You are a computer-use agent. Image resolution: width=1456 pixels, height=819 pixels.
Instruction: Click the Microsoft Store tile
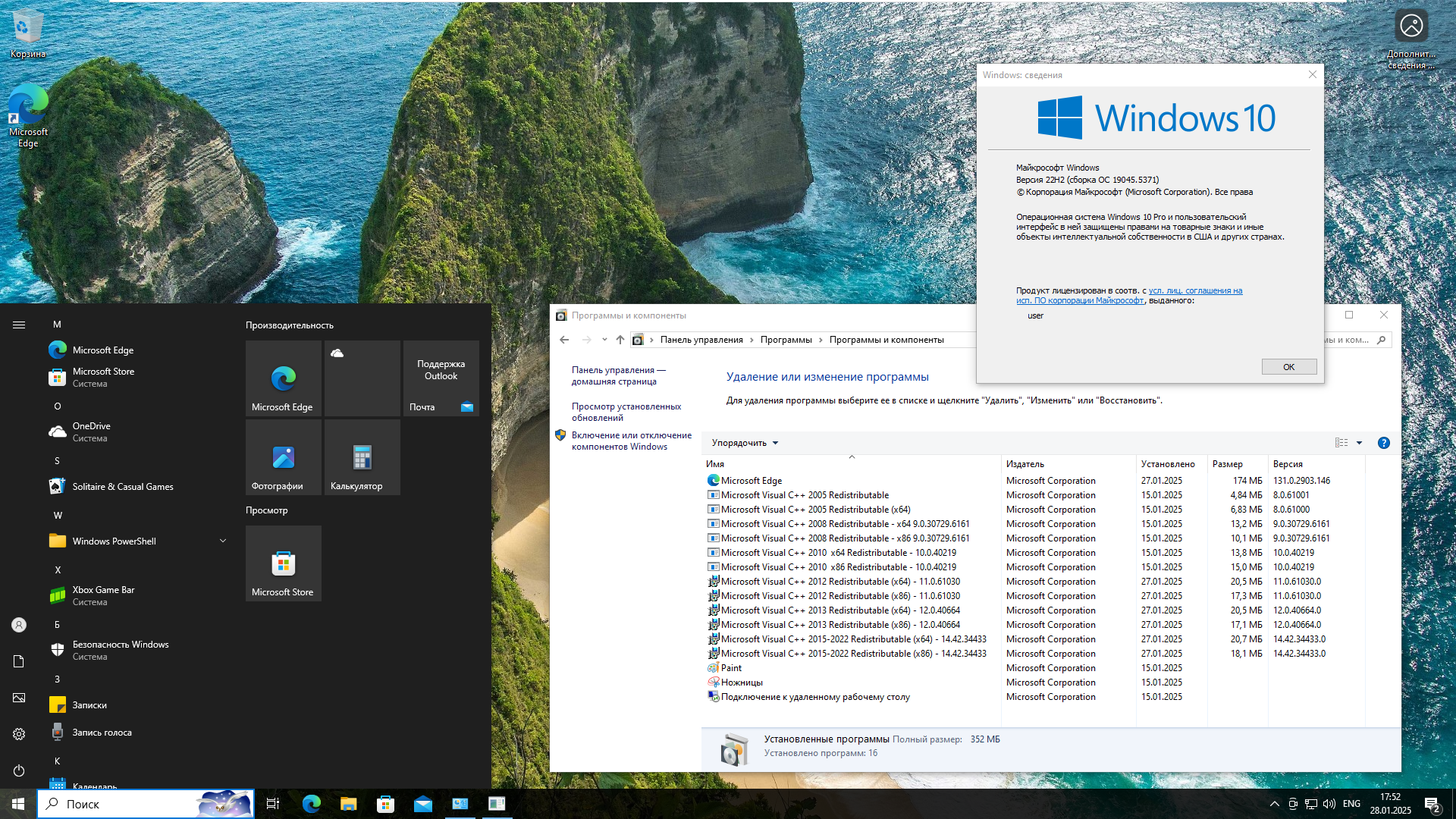[x=283, y=563]
